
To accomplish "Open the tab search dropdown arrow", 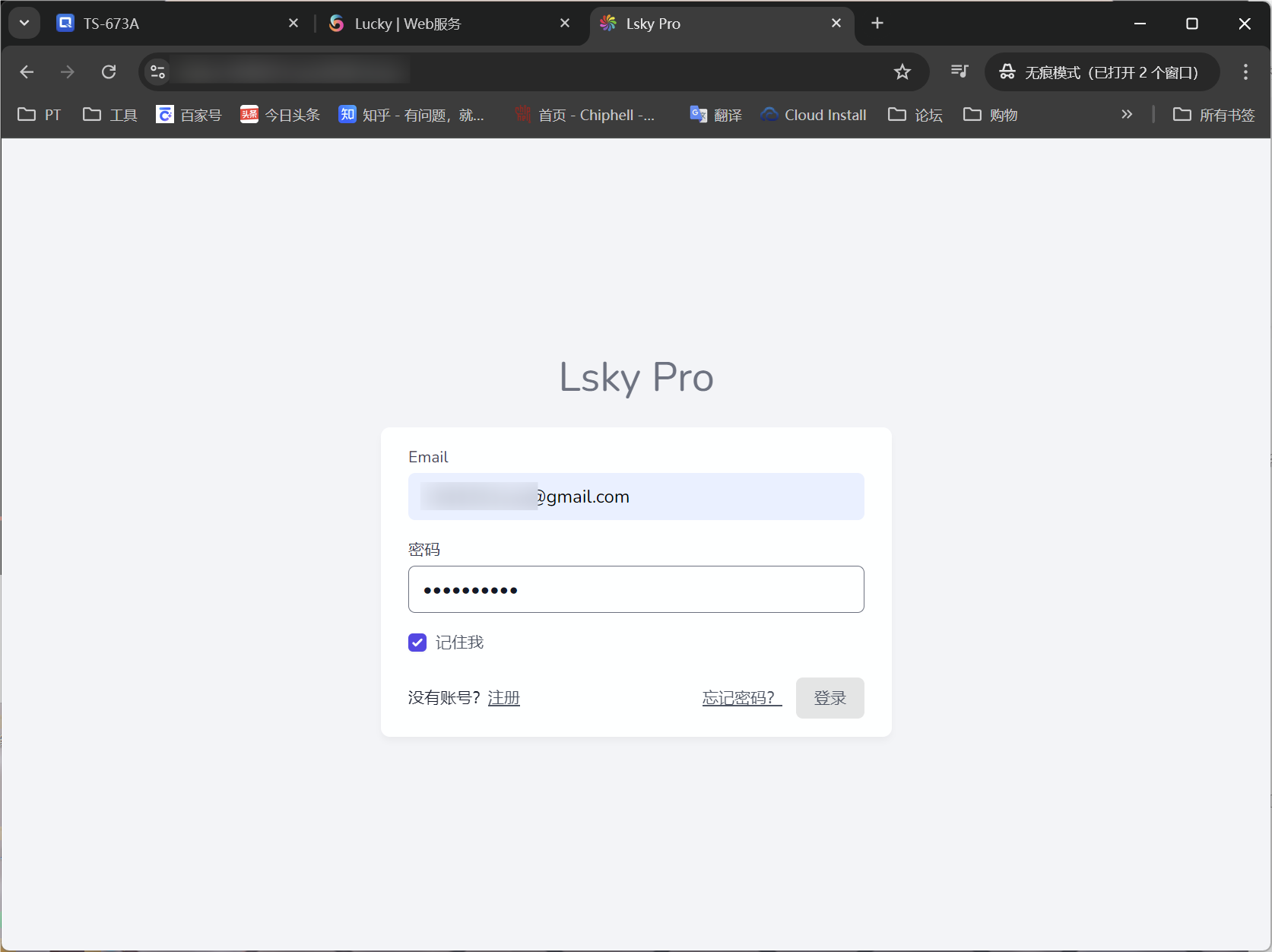I will (x=24, y=23).
